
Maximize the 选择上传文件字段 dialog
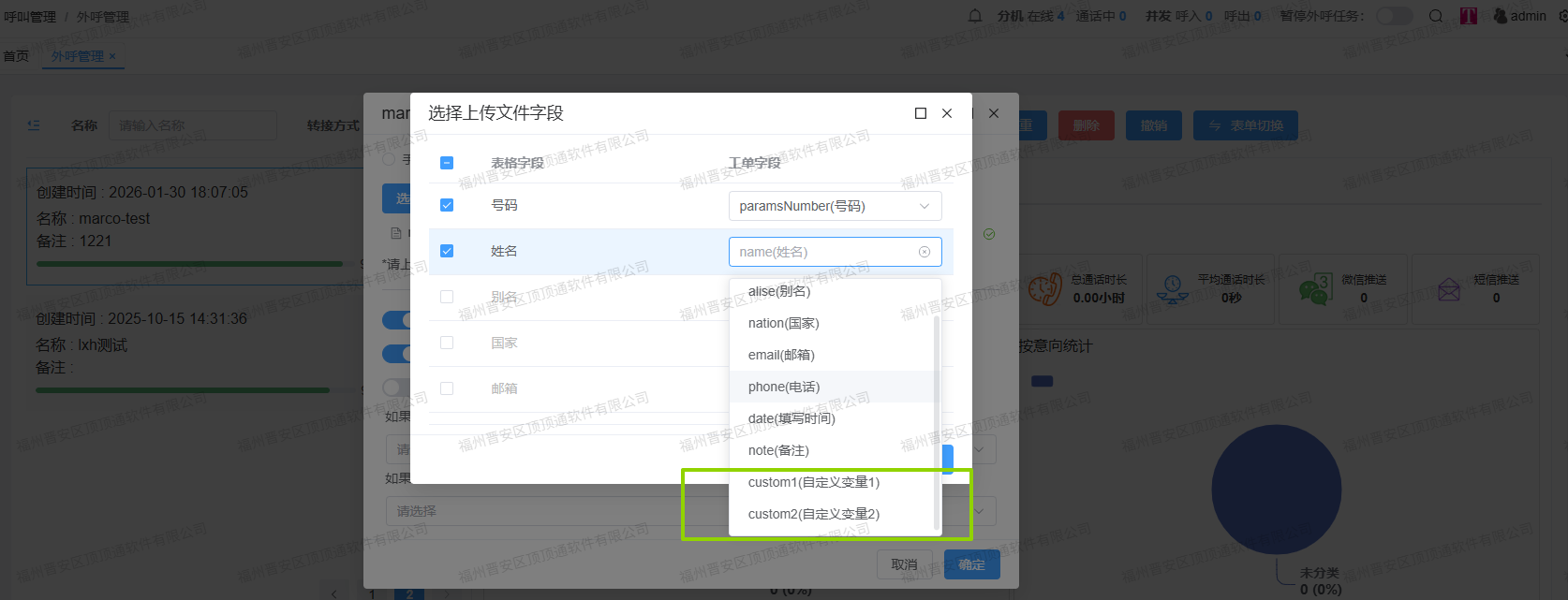pyautogui.click(x=921, y=113)
